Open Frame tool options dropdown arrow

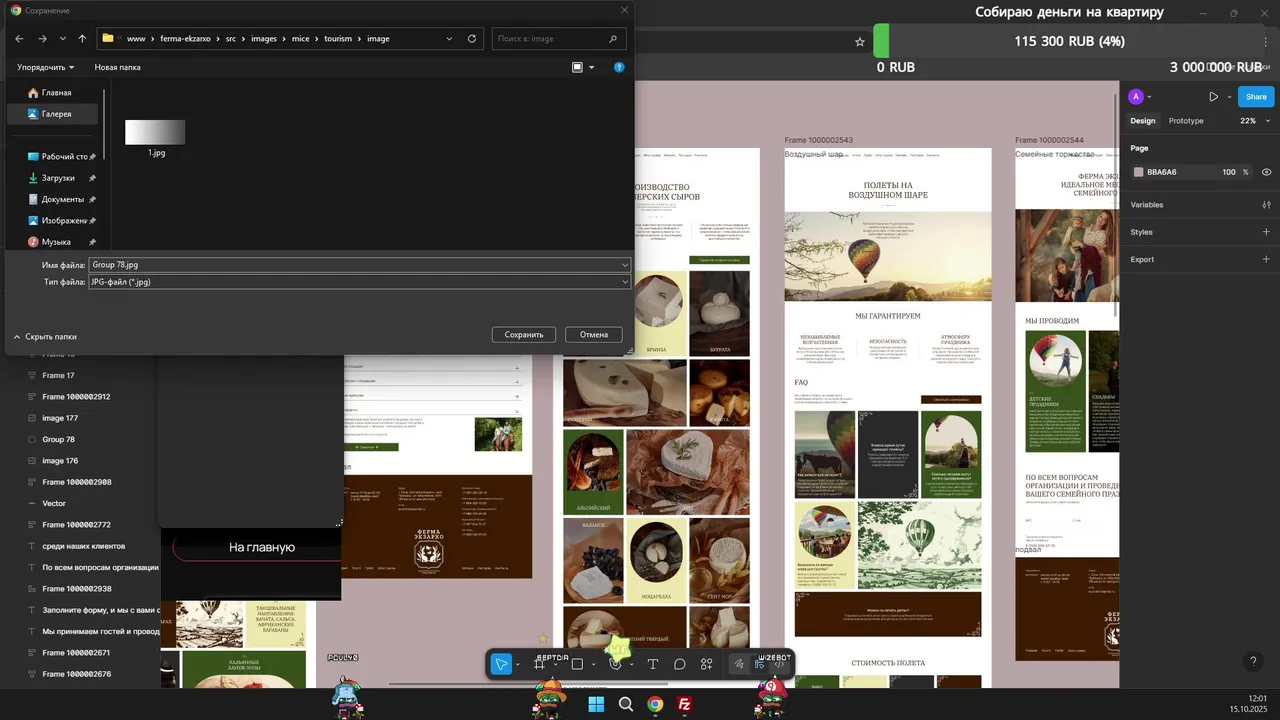(x=555, y=665)
